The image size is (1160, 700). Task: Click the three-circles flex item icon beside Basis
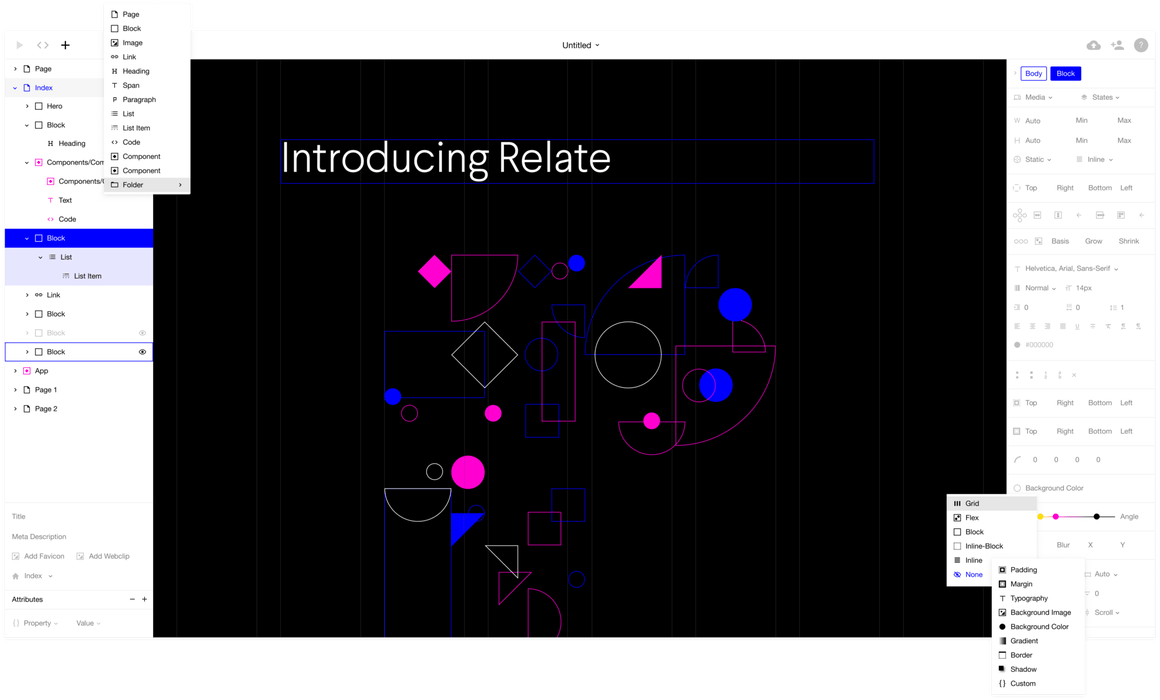[1021, 241]
